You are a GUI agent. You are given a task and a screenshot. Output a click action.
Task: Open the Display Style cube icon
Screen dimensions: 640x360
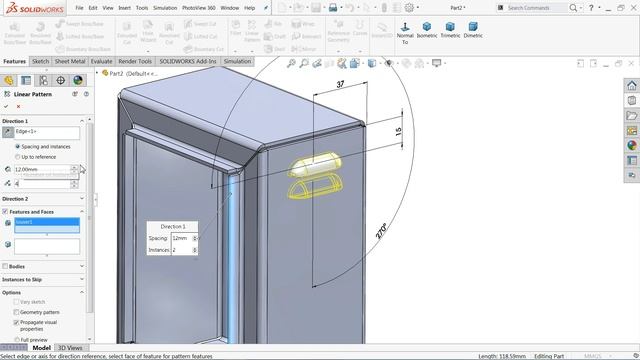[x=371, y=63]
